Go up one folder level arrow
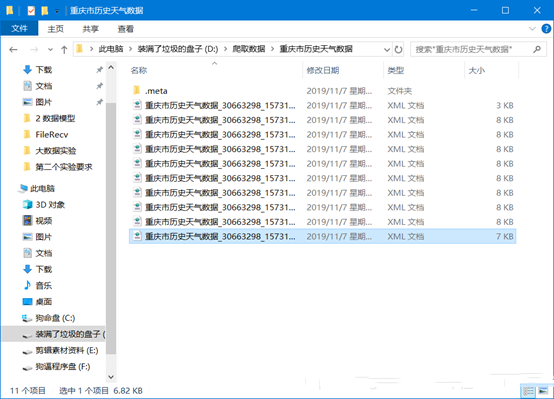The width and height of the screenshot is (554, 399). (64, 49)
